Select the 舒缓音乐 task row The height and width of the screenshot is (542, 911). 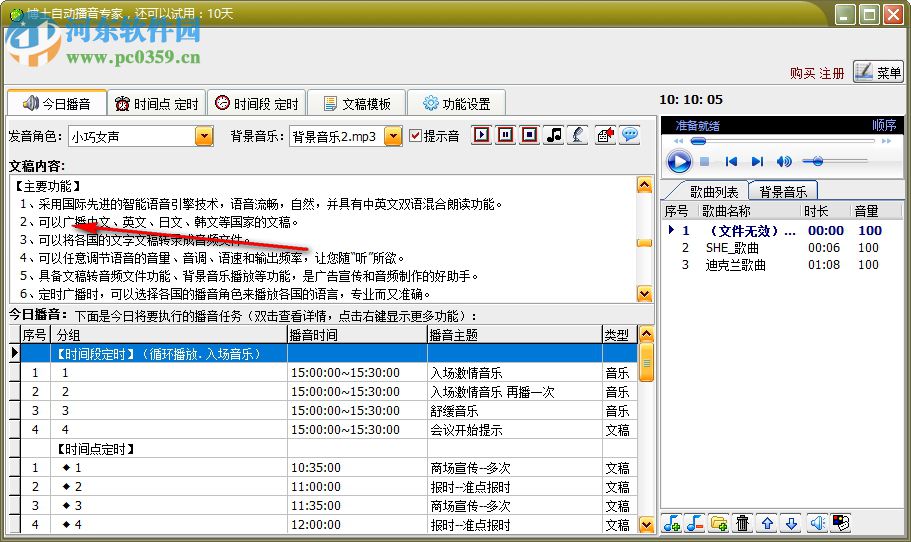coord(329,411)
